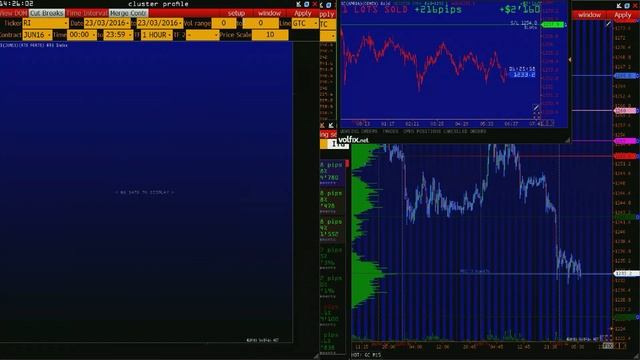This screenshot has width=640, height=360.
Task: Click the first Vol range field
Action: point(223,23)
